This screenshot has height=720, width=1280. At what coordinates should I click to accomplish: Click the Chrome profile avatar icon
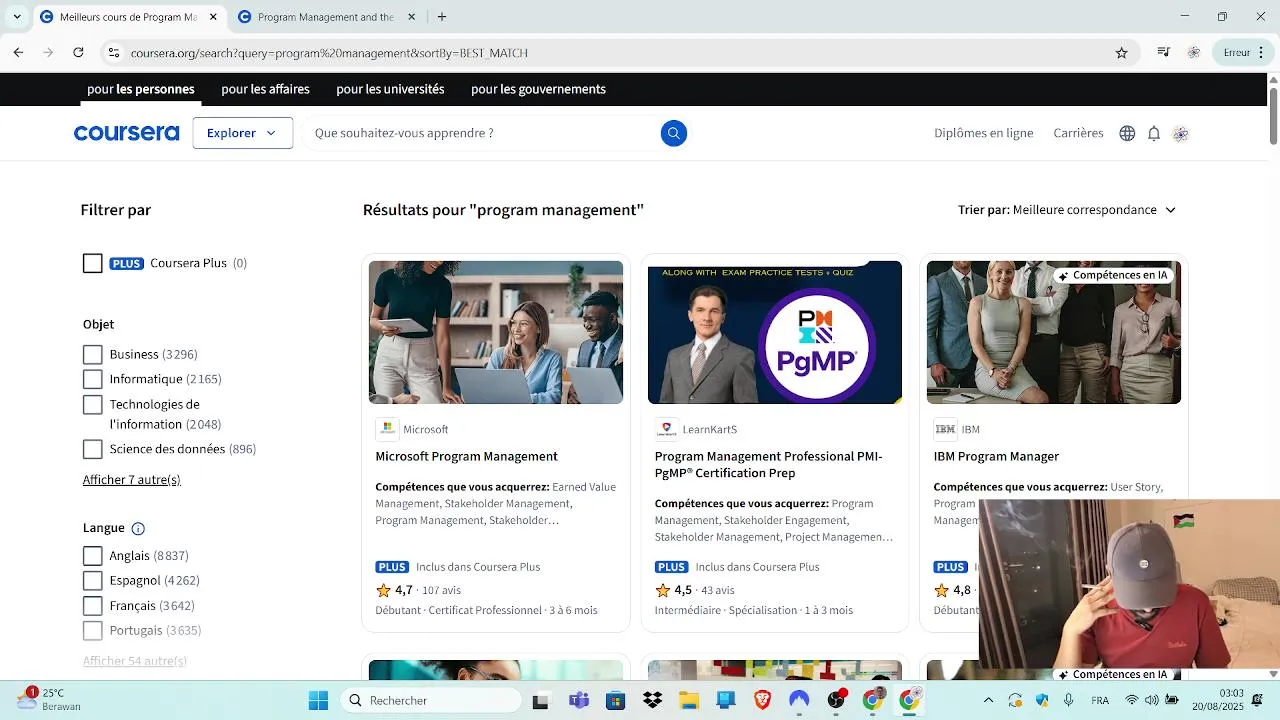(x=1193, y=53)
